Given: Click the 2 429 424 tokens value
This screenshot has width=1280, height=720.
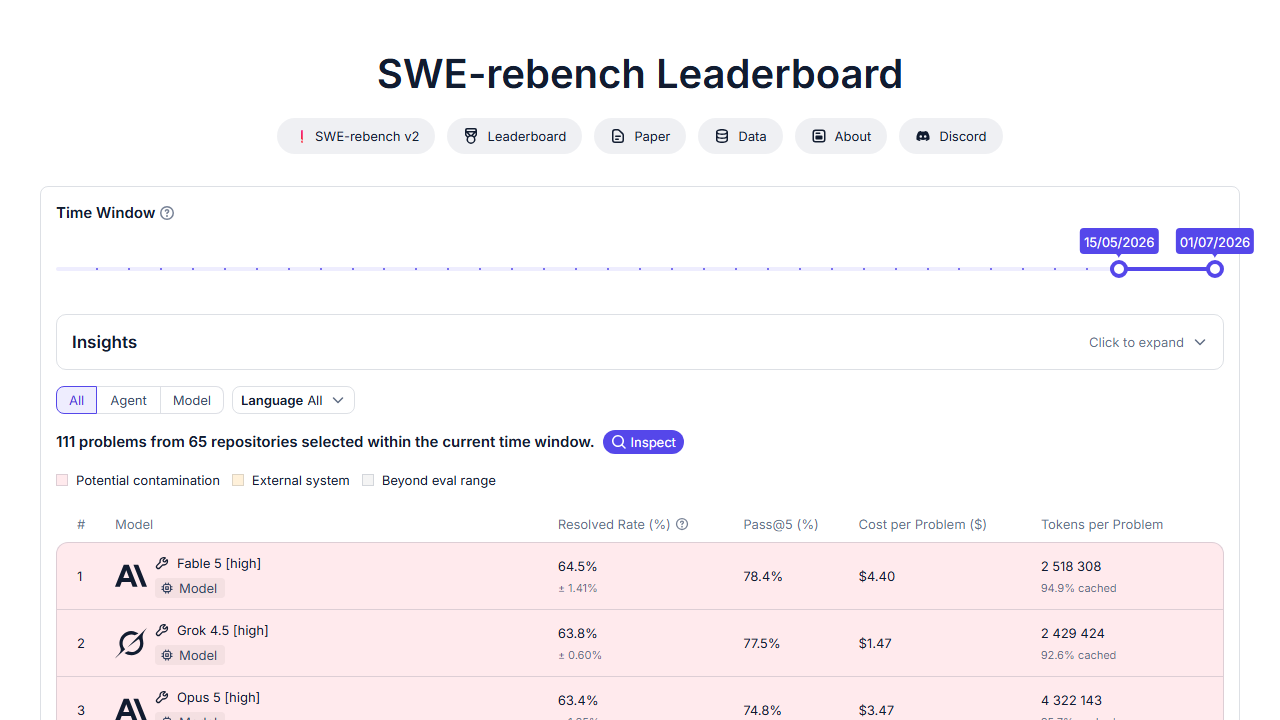Looking at the screenshot, I should tap(1072, 633).
